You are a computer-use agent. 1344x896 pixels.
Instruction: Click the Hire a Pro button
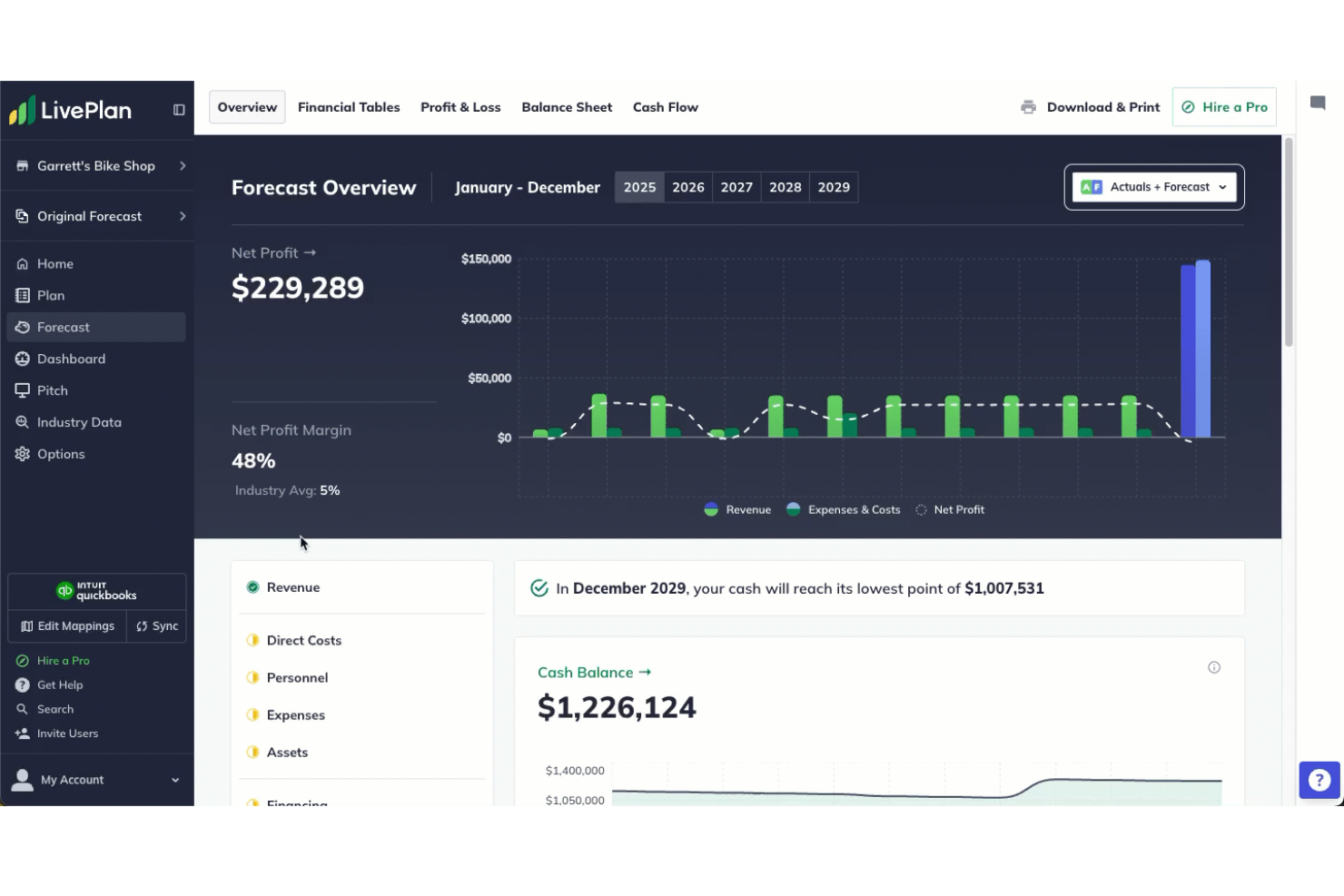1224,106
